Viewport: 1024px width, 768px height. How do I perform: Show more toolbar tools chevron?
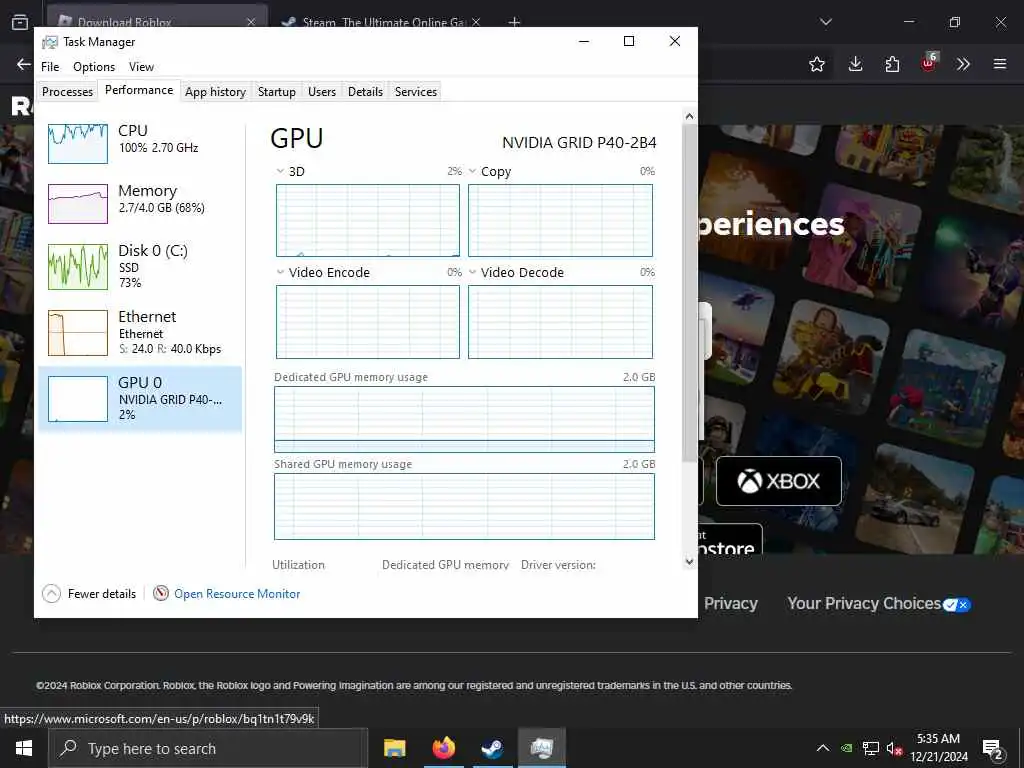[x=963, y=64]
